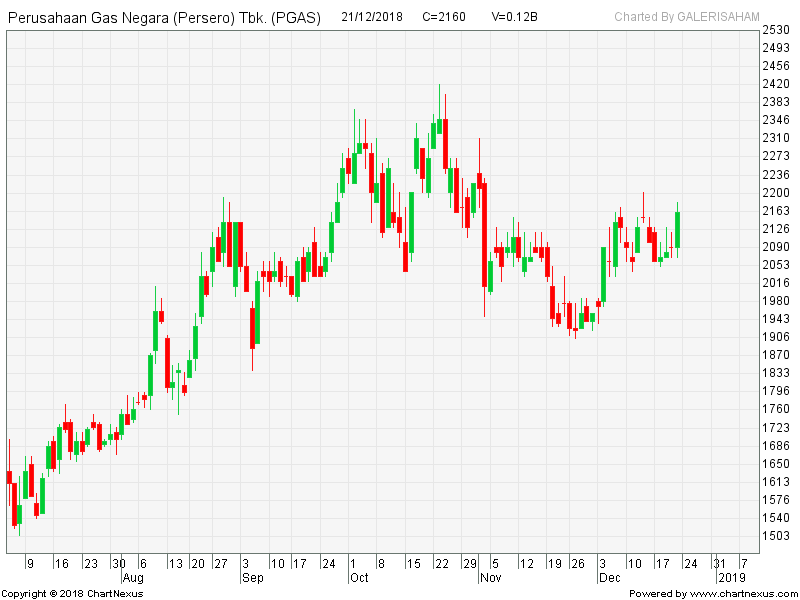
Task: Click the 2016 price level on the axis
Action: [776, 283]
